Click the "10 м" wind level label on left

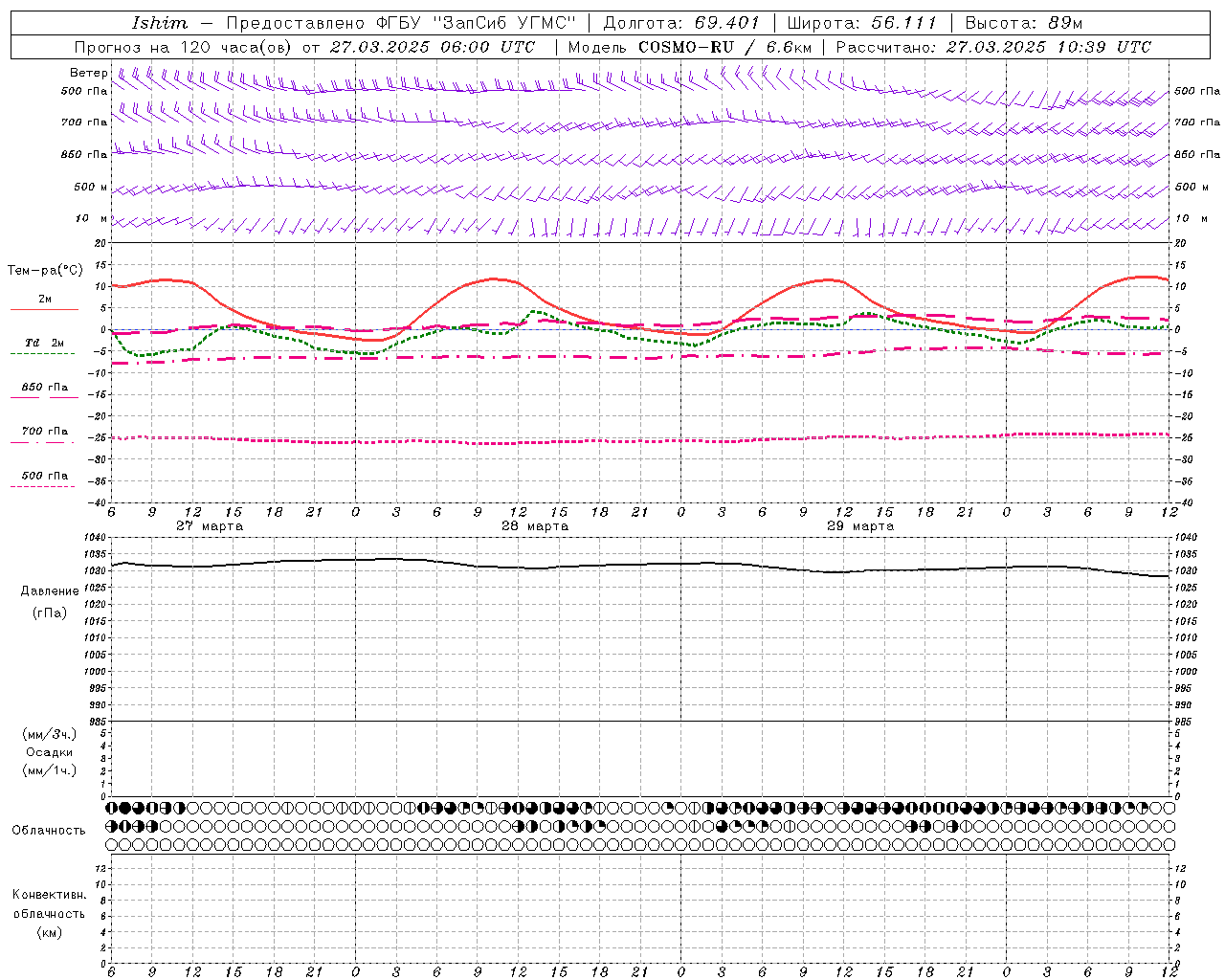pos(91,218)
